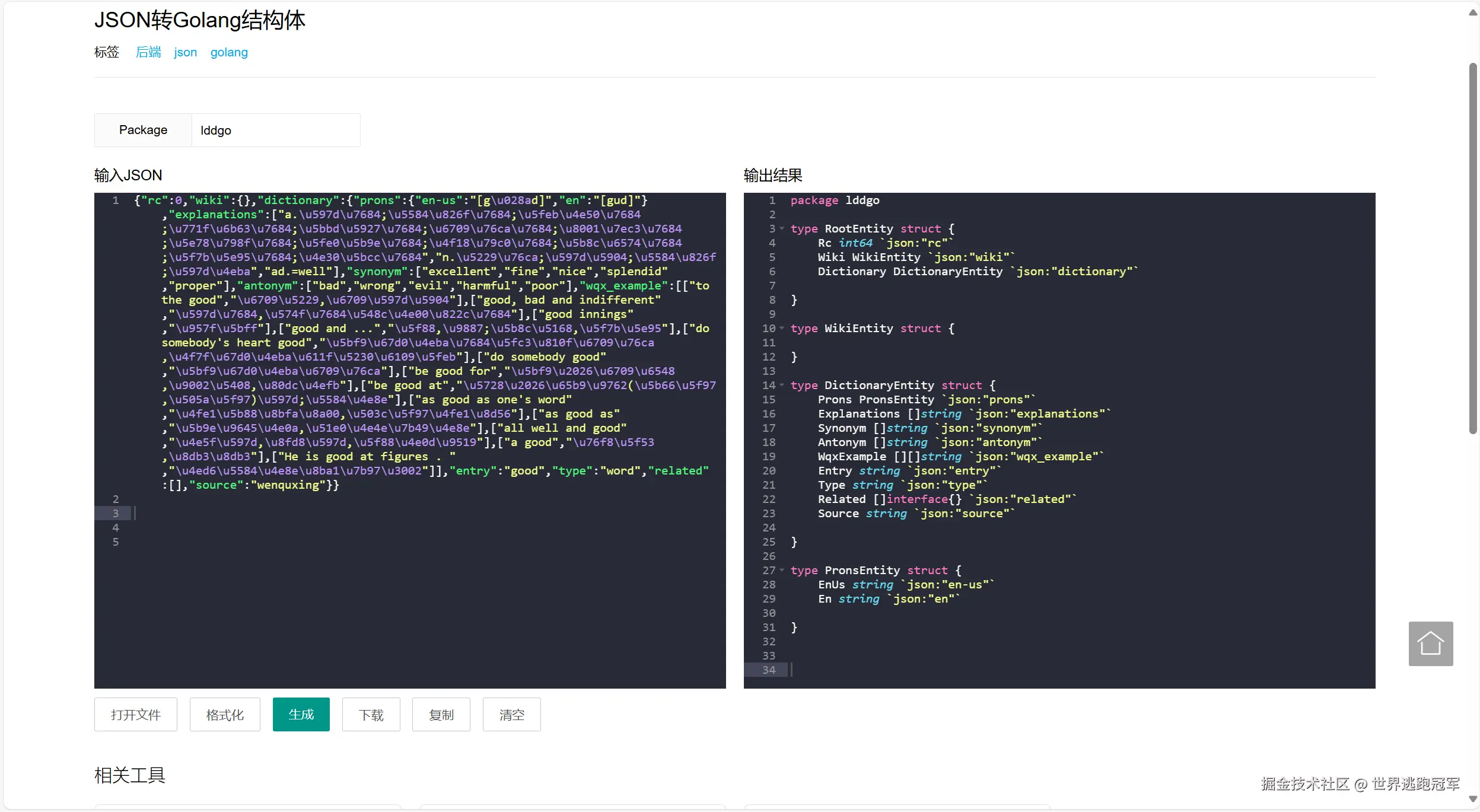The width and height of the screenshot is (1480, 812).
Task: Open the json tag link
Action: tap(185, 52)
